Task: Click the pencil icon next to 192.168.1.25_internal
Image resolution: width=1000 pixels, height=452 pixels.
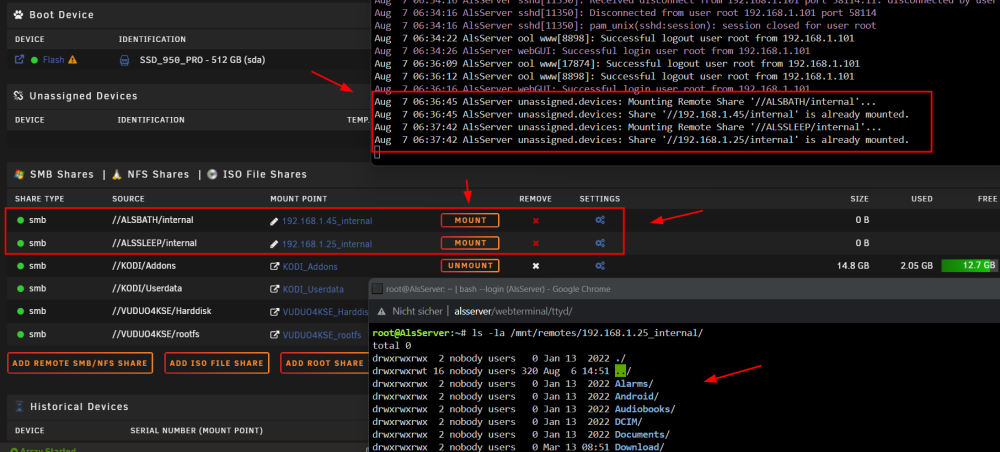Action: pyautogui.click(x=274, y=244)
